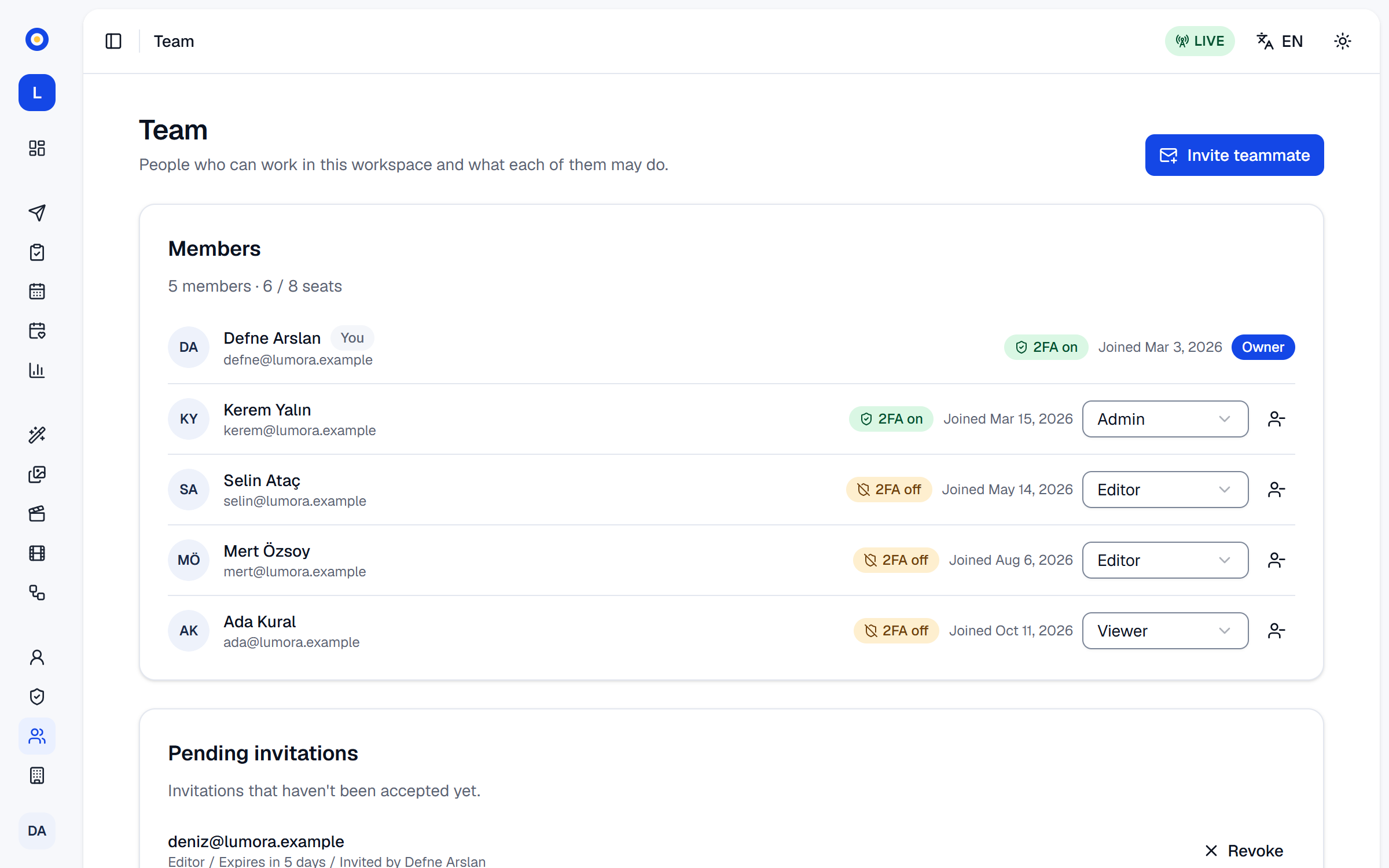Open the paper plane send icon
The width and height of the screenshot is (1389, 868).
(x=37, y=213)
